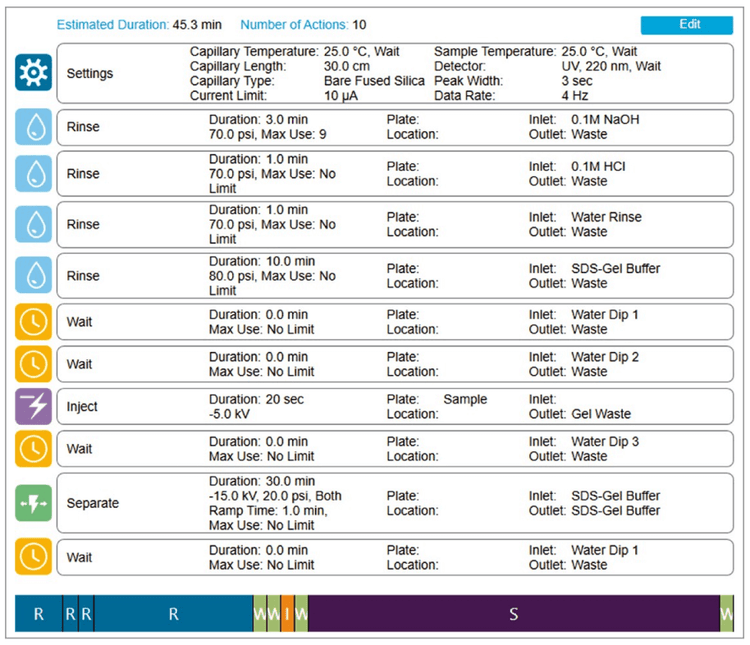Screen dimensions: 750x645
Task: Click the first R segment in timeline bar
Action: 39,613
